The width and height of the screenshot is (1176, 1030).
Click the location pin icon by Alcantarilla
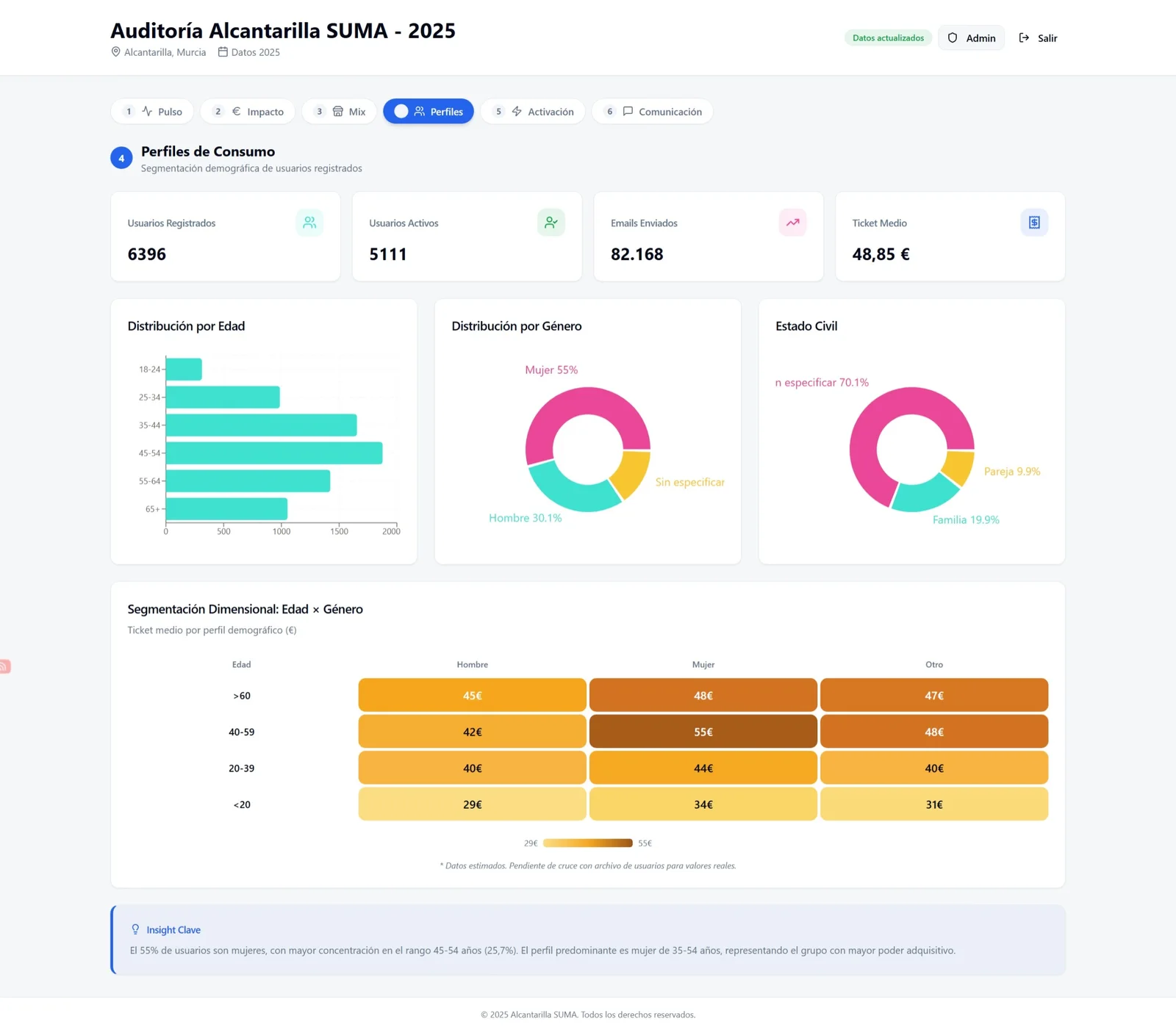[x=115, y=52]
